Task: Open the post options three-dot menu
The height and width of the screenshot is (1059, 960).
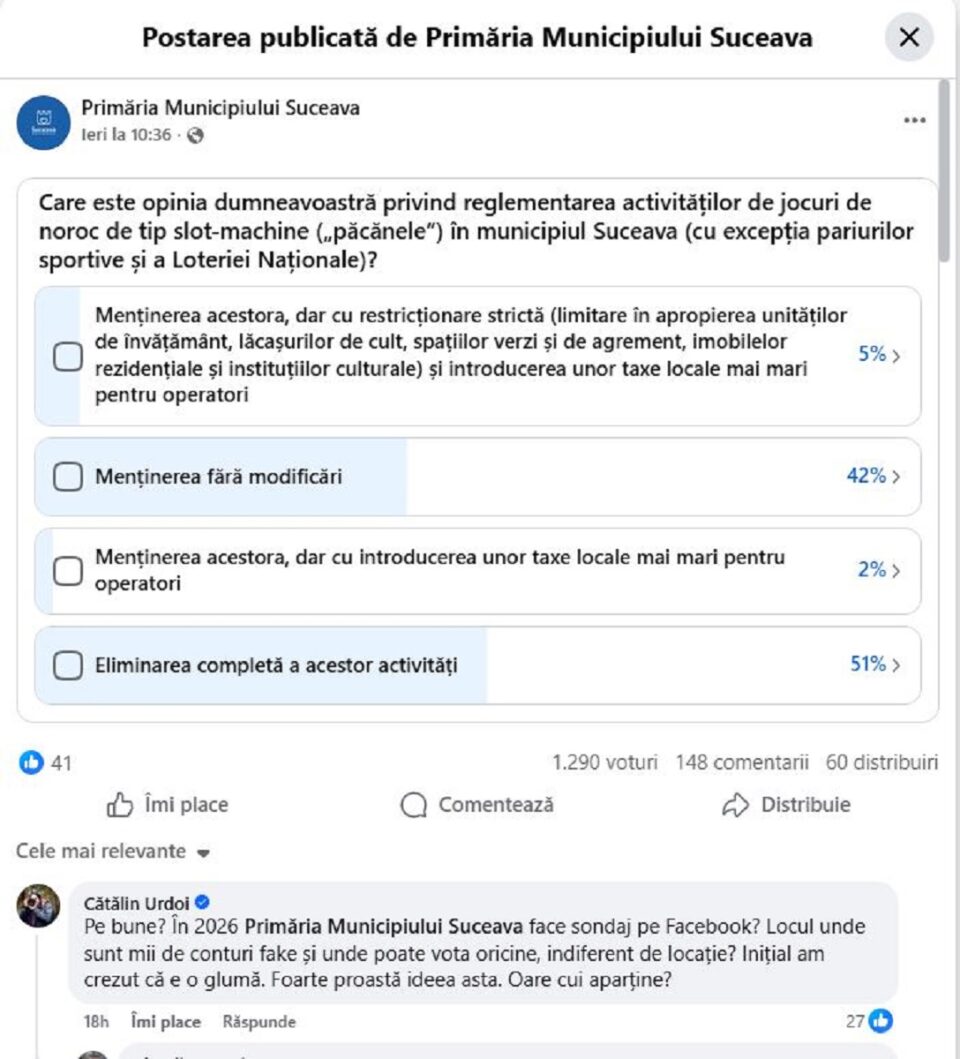Action: point(915,118)
